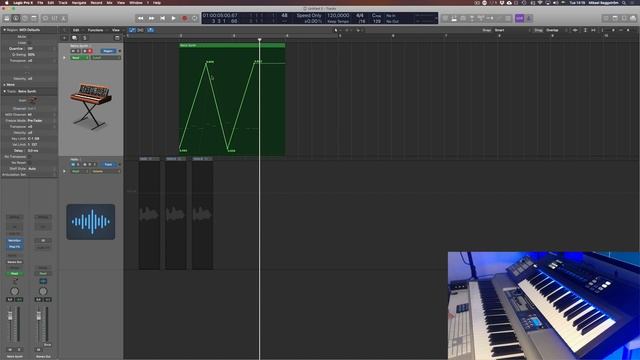Click the pan knob on the left channel strip
The width and height of the screenshot is (640, 360).
[x=14, y=291]
